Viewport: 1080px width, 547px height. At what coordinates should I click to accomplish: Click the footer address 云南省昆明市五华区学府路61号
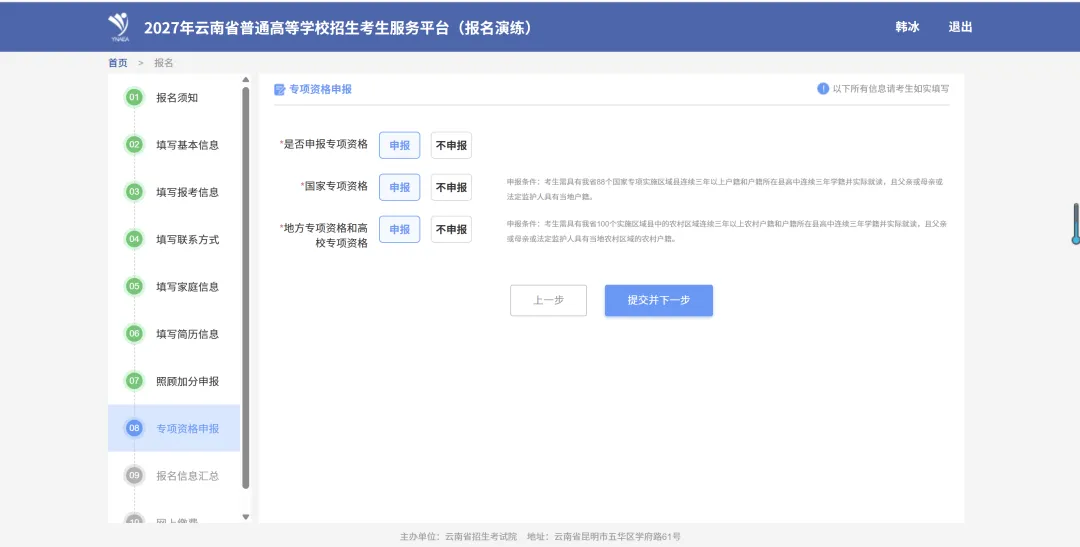tap(617, 537)
